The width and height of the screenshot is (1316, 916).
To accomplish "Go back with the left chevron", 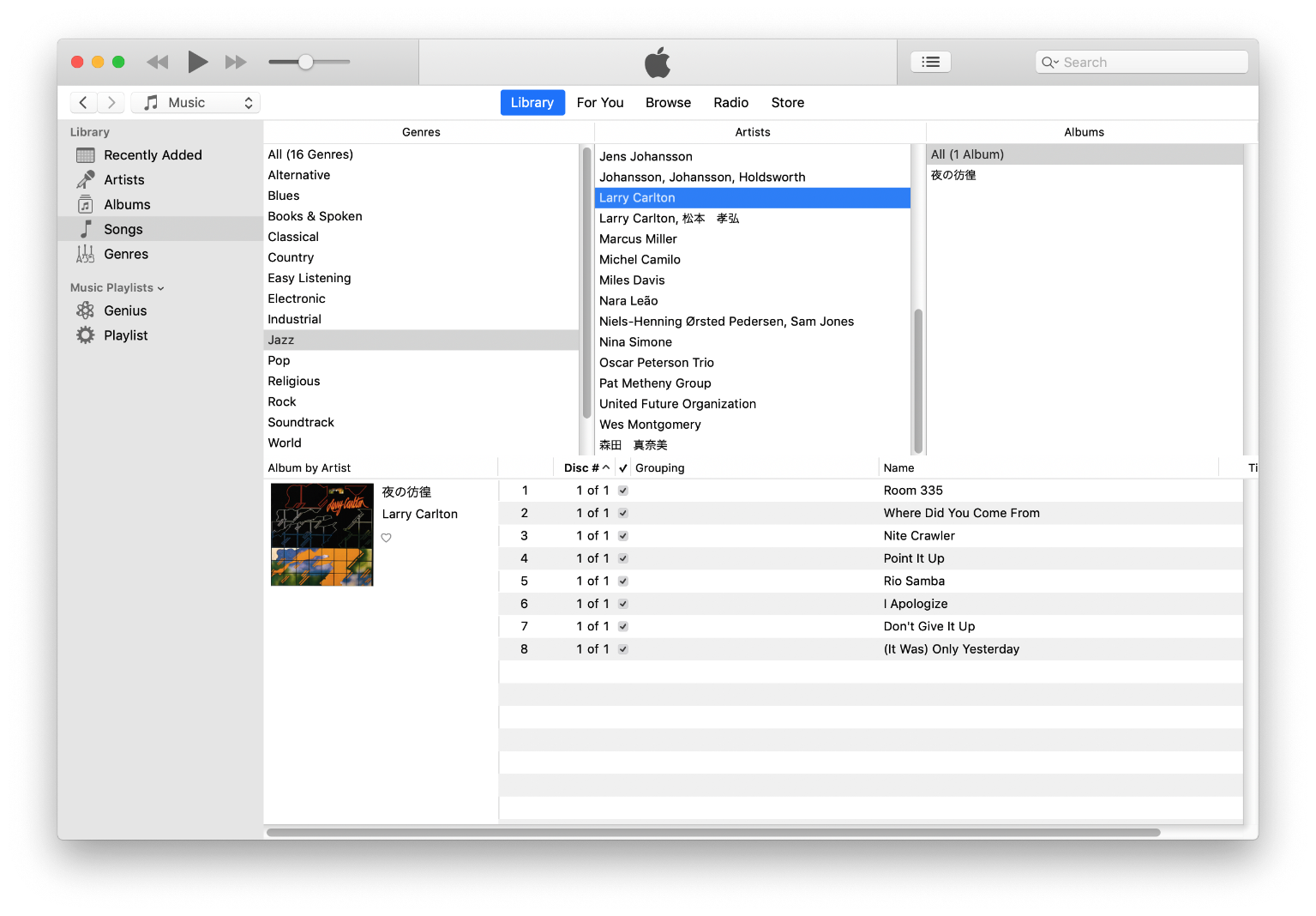I will click(83, 103).
